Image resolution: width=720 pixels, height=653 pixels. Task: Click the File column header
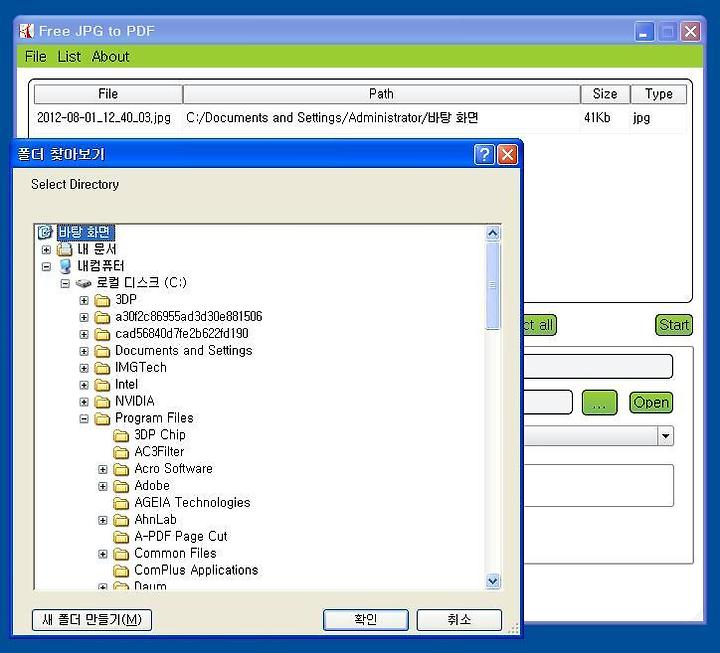[108, 94]
